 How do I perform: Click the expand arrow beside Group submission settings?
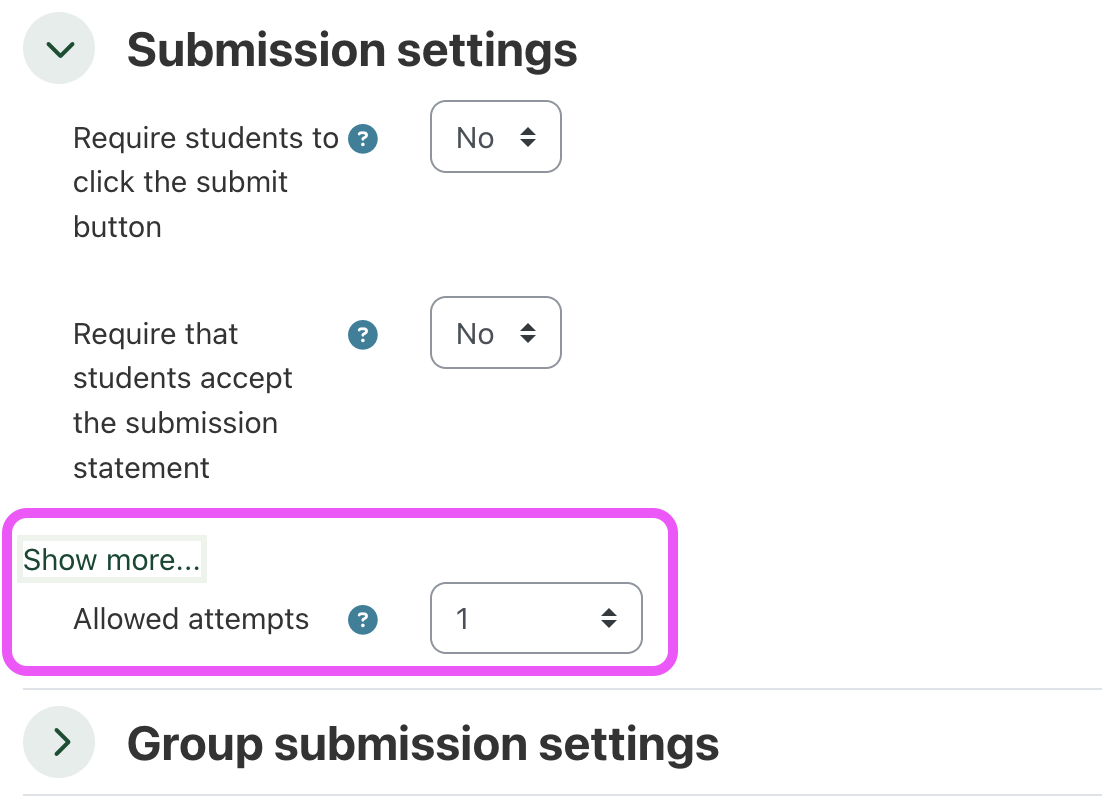point(58,742)
